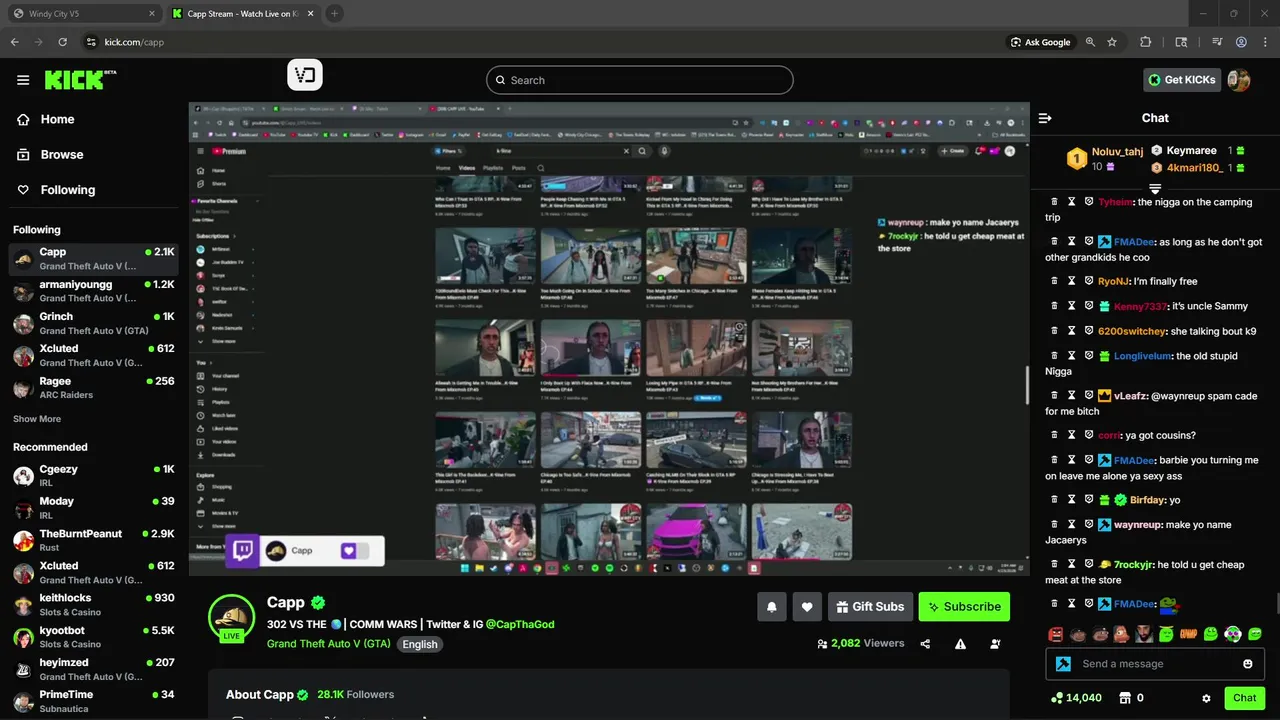Collapse the chat panel arrow icon
Image resolution: width=1280 pixels, height=720 pixels.
(1045, 118)
